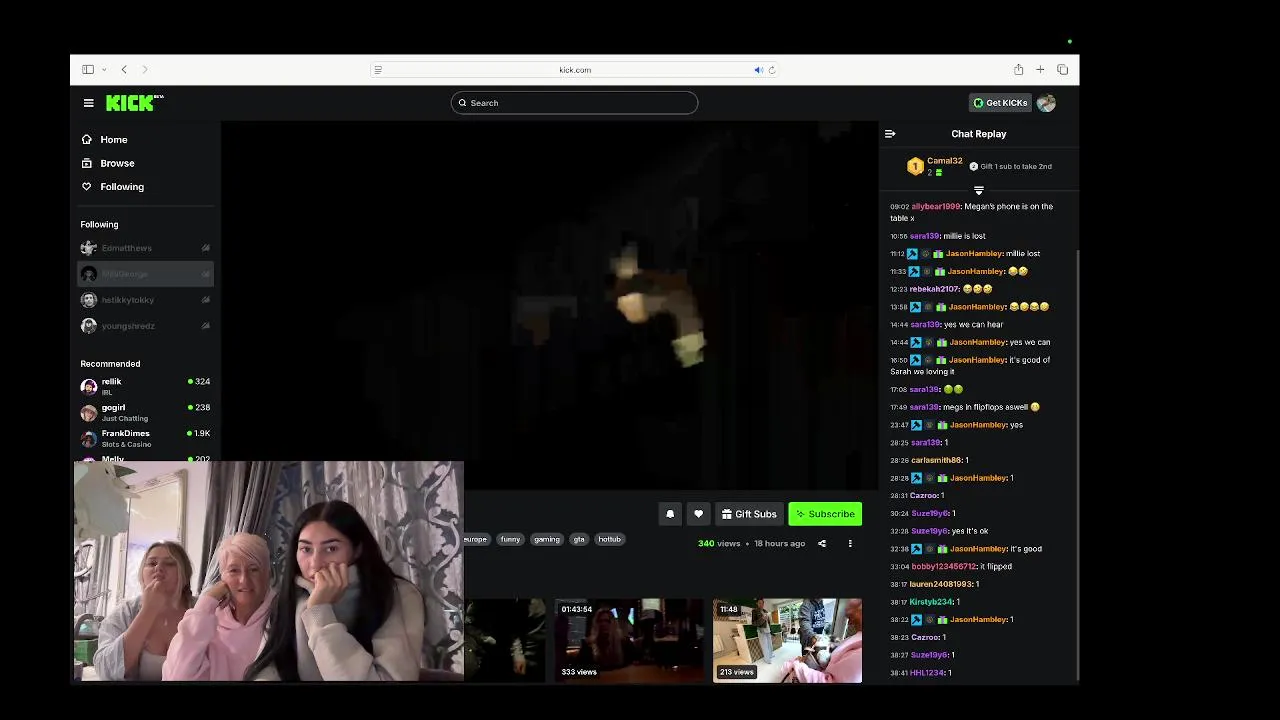Viewport: 1280px width, 720px height.
Task: Select the highlighted second channel in Following list
Action: 145,274
